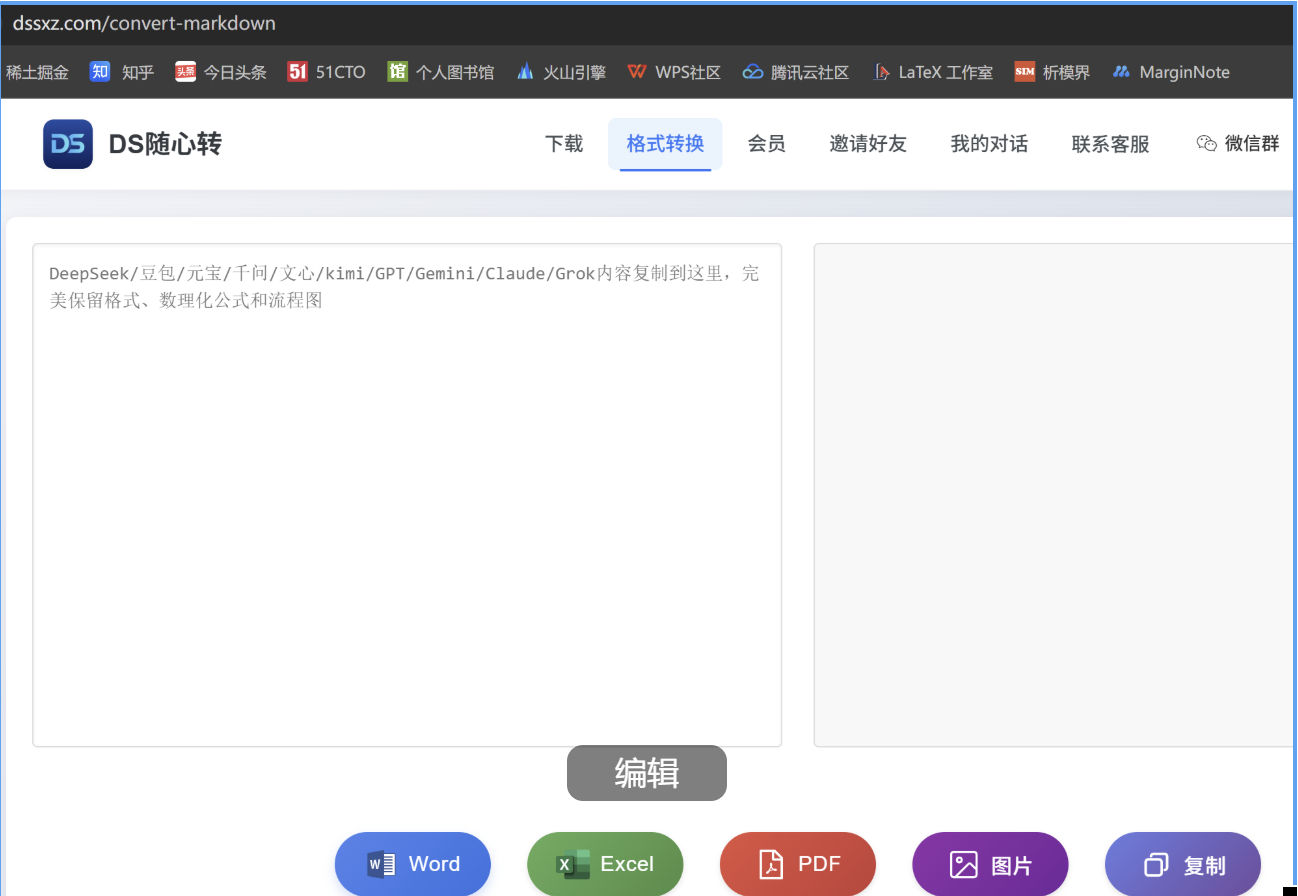Viewport: 1298px width, 896px height.
Task: Open the 会员 menu item
Action: (767, 144)
